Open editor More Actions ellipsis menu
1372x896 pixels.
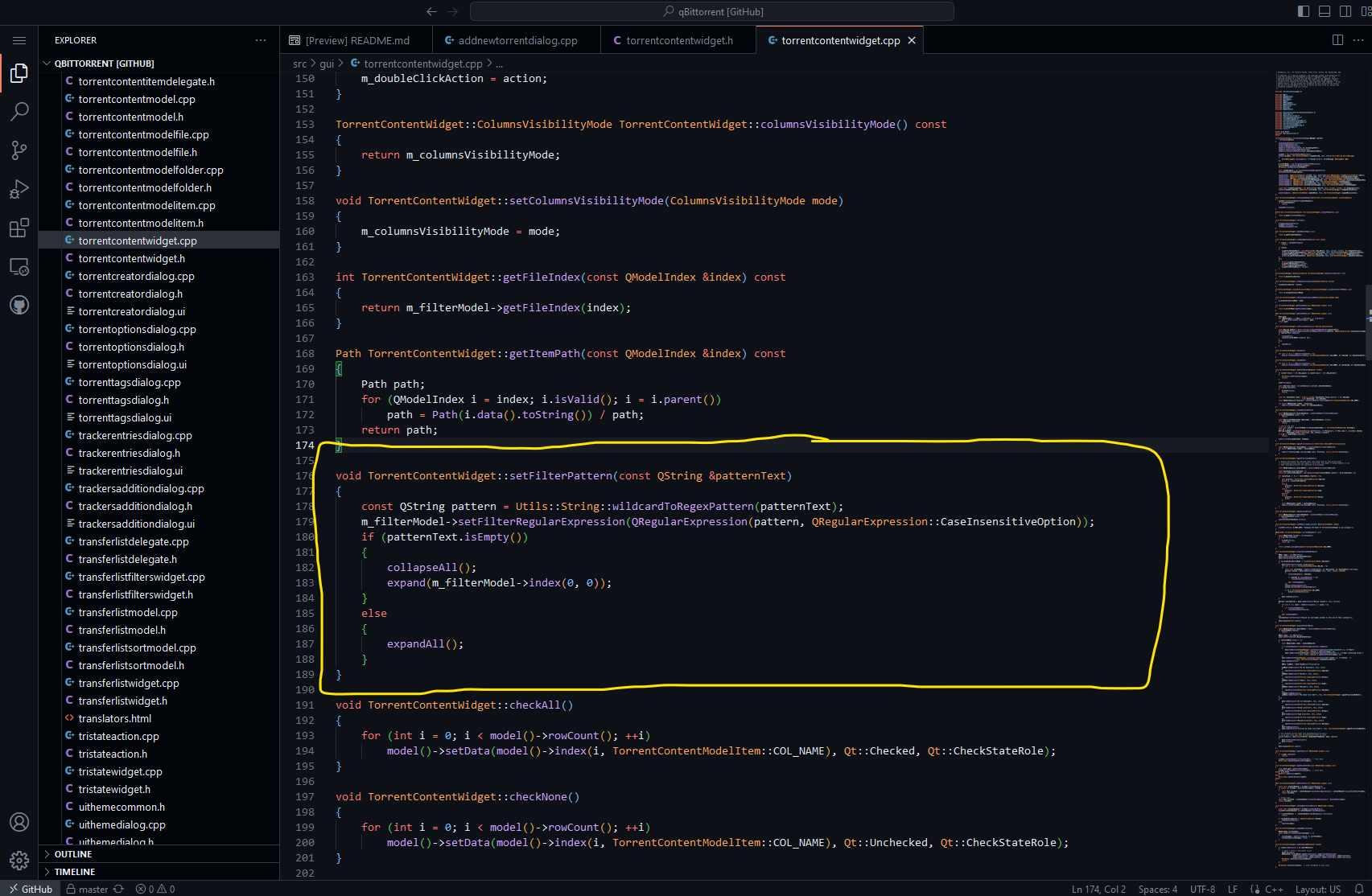tap(1358, 40)
